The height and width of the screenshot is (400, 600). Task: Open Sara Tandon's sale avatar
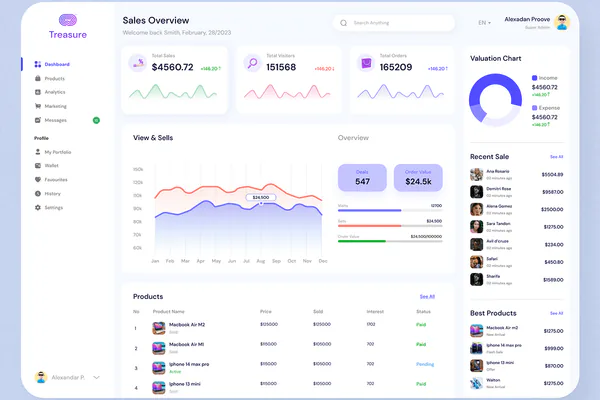coord(476,227)
